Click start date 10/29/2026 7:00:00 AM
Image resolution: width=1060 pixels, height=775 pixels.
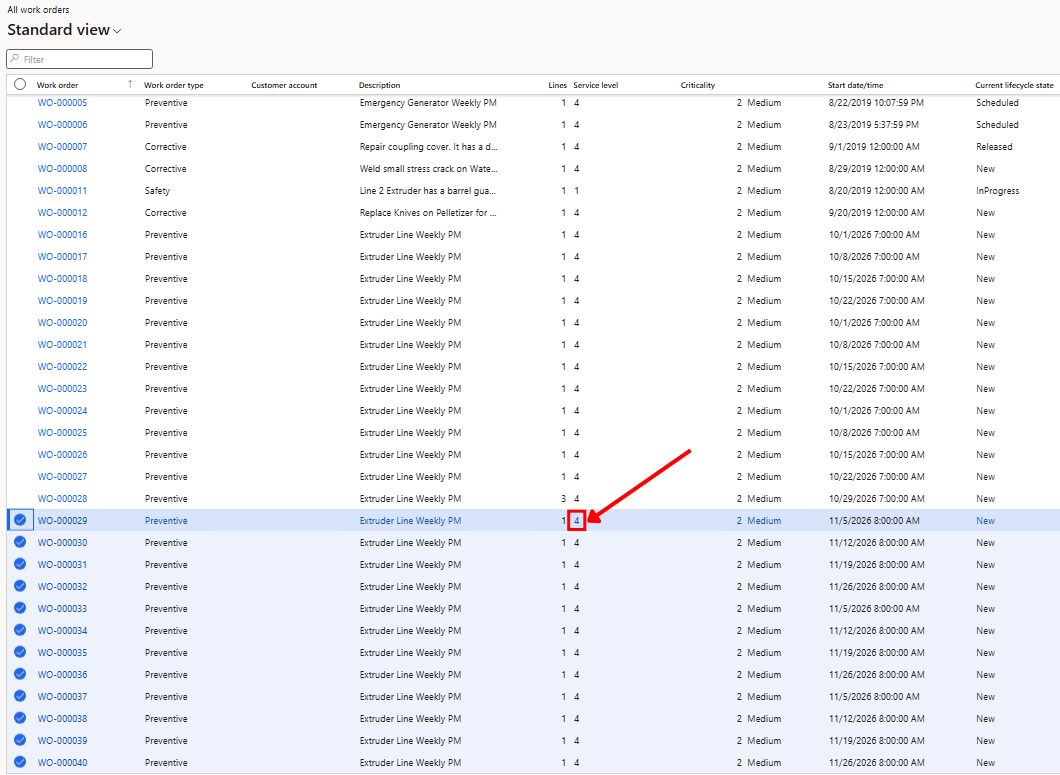pos(877,498)
